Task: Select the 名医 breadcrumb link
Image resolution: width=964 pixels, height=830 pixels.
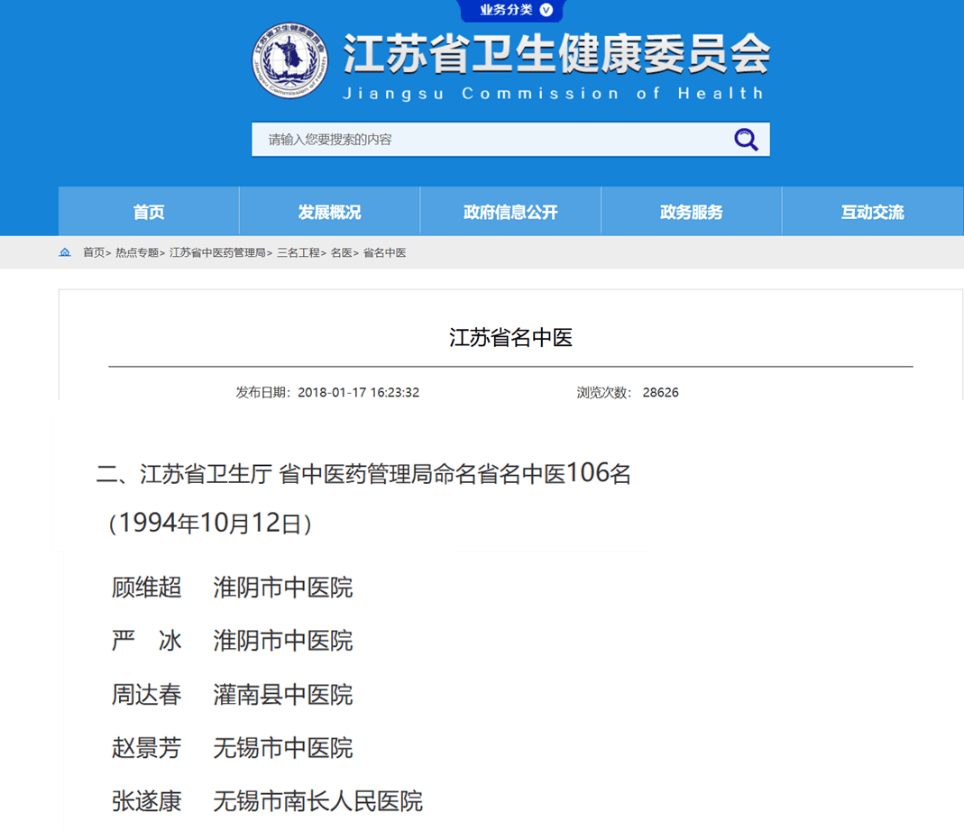Action: [x=341, y=253]
